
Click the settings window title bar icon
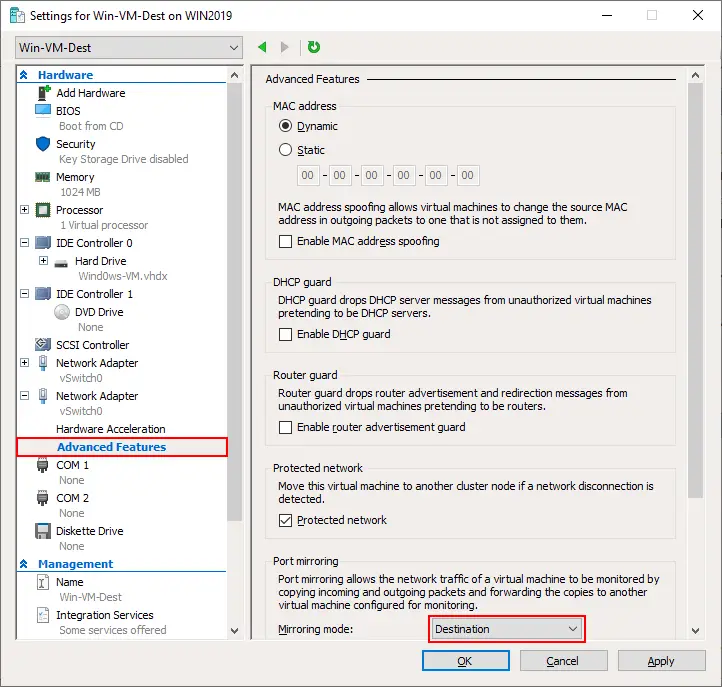[x=17, y=16]
